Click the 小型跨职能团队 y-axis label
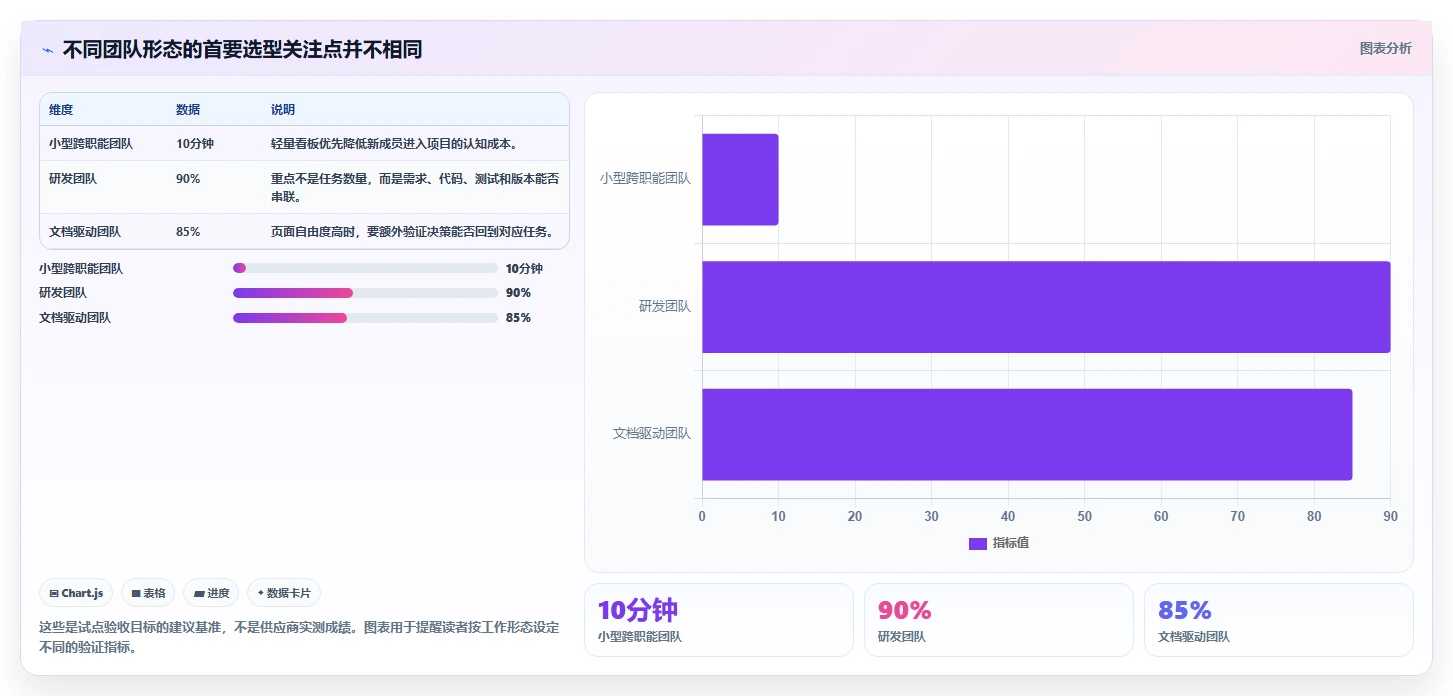1453x696 pixels. pos(645,179)
